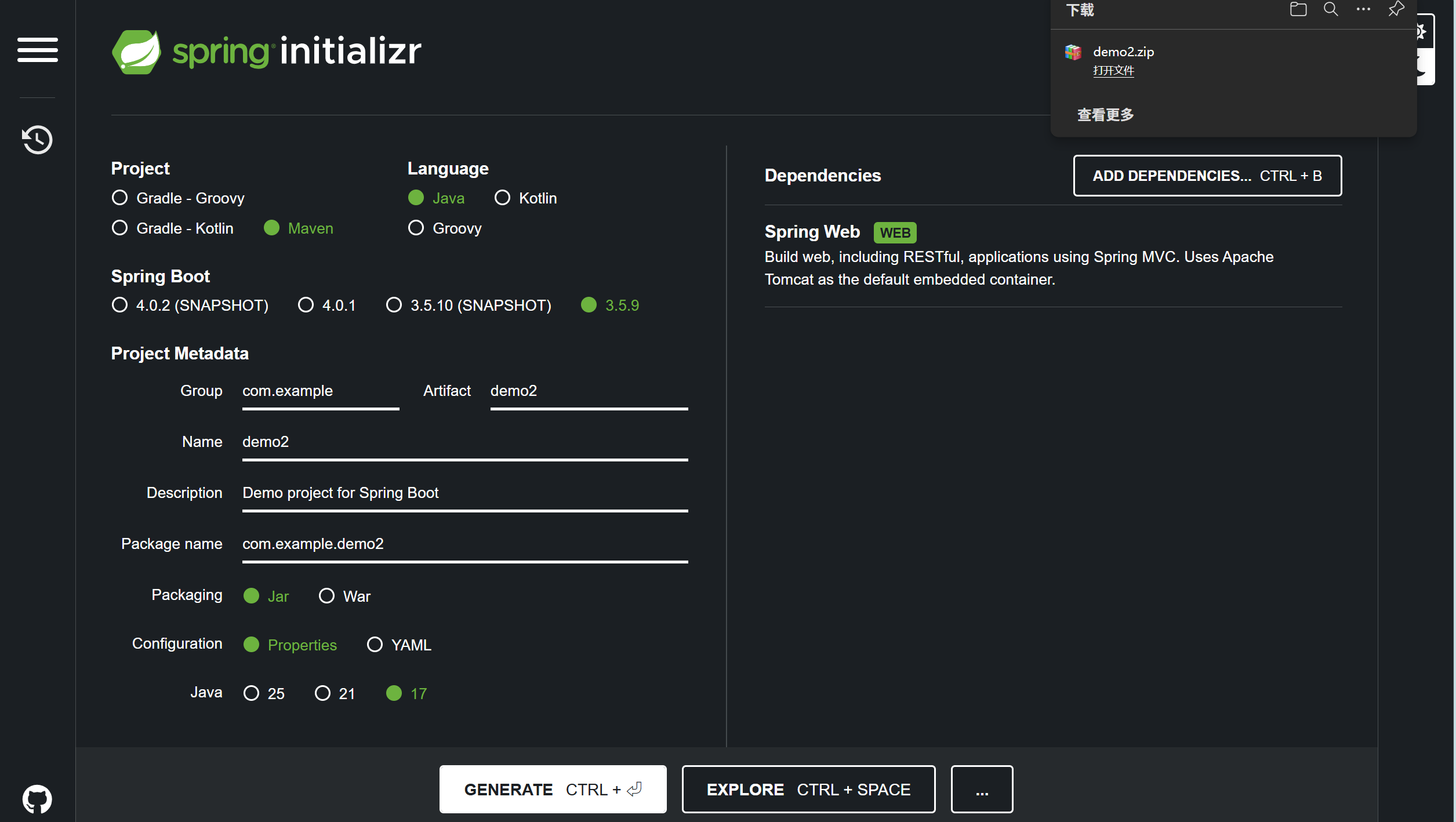
Task: Open the GitHub link icon
Action: point(37,799)
